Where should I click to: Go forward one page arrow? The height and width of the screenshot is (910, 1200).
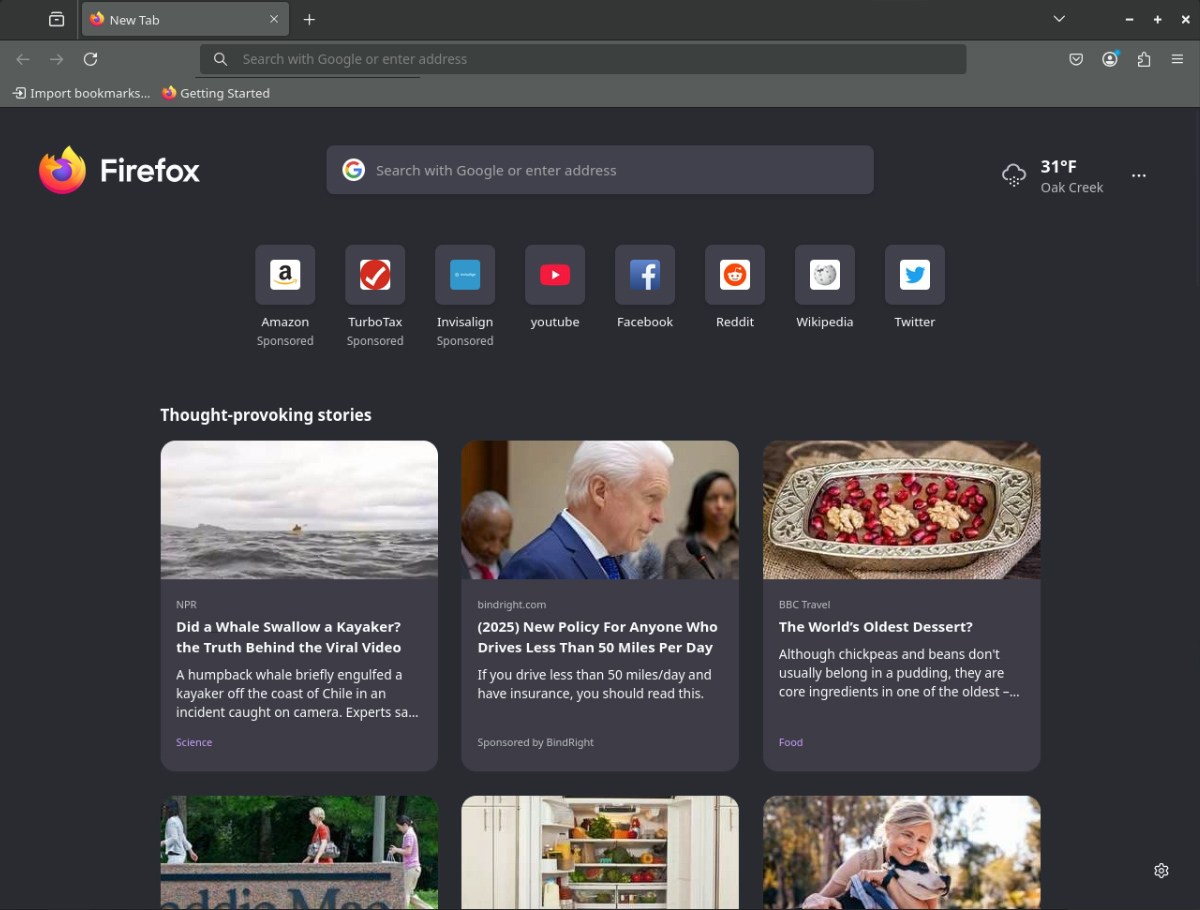click(x=57, y=59)
